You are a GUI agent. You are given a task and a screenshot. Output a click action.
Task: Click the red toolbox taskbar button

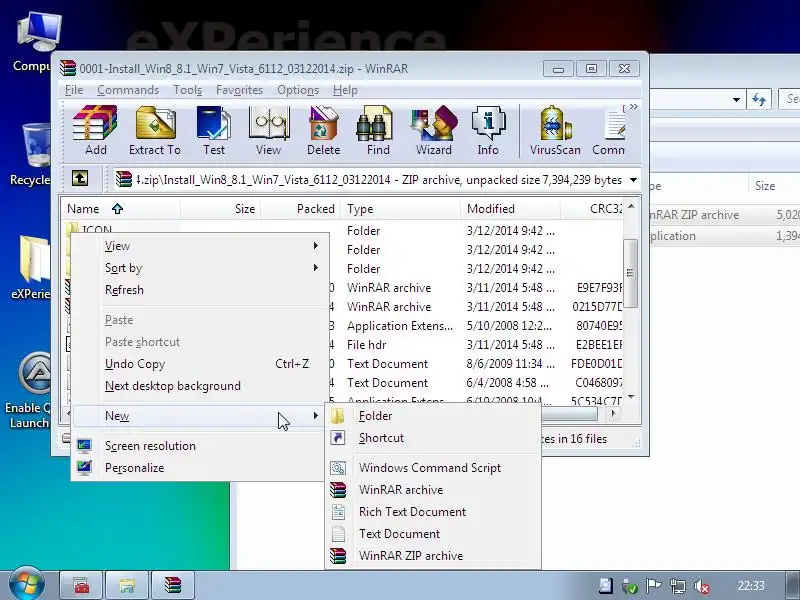(x=82, y=585)
